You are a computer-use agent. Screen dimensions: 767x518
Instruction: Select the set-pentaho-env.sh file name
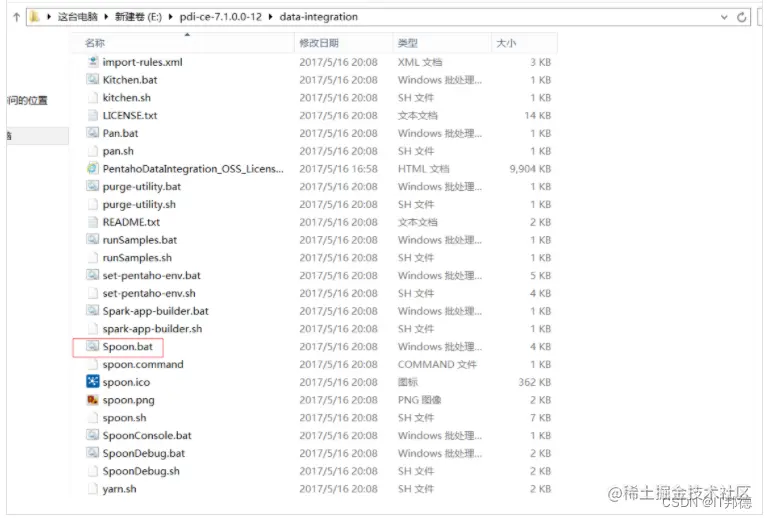[149, 293]
